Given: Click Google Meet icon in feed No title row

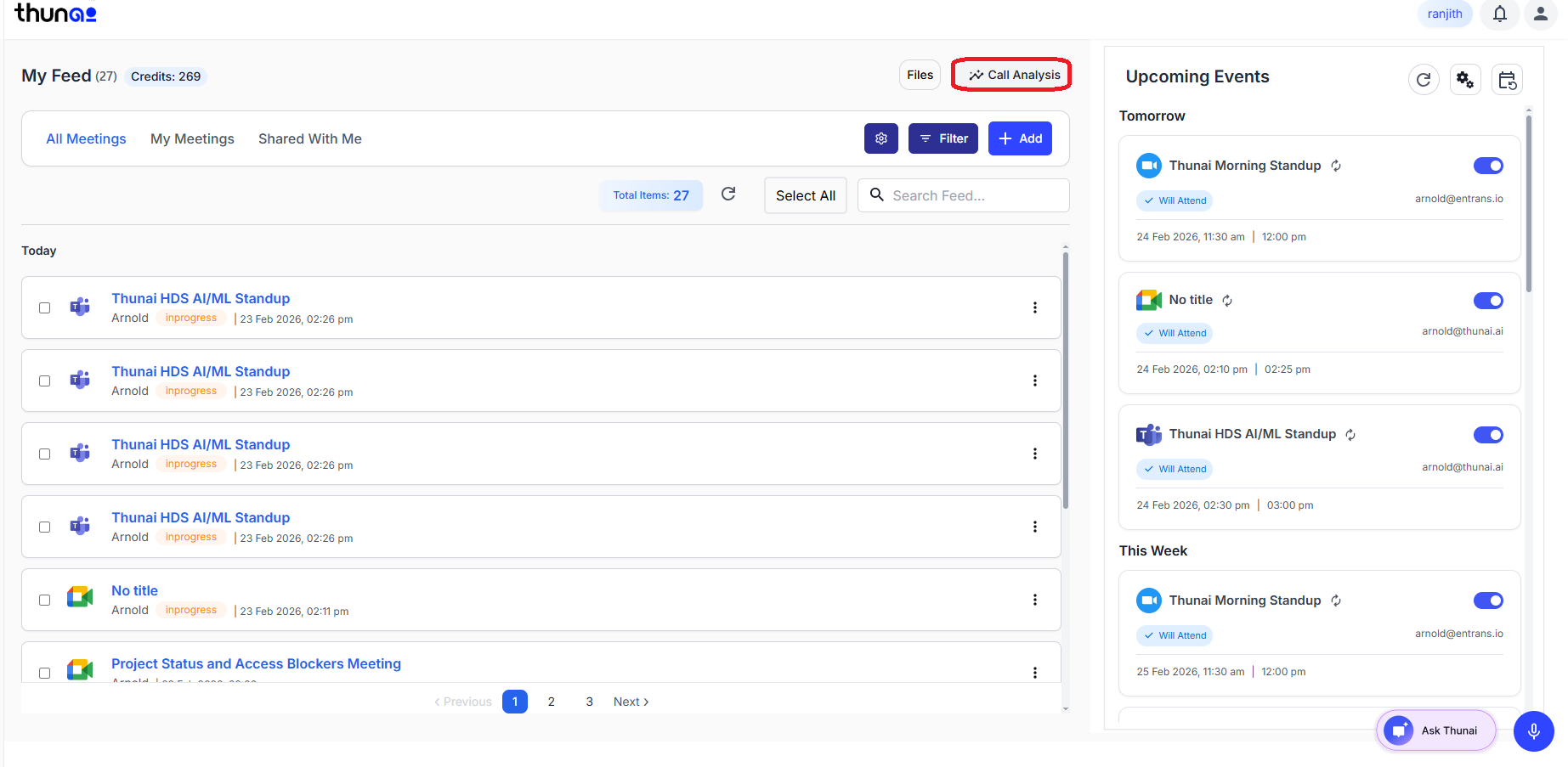Looking at the screenshot, I should pos(80,596).
